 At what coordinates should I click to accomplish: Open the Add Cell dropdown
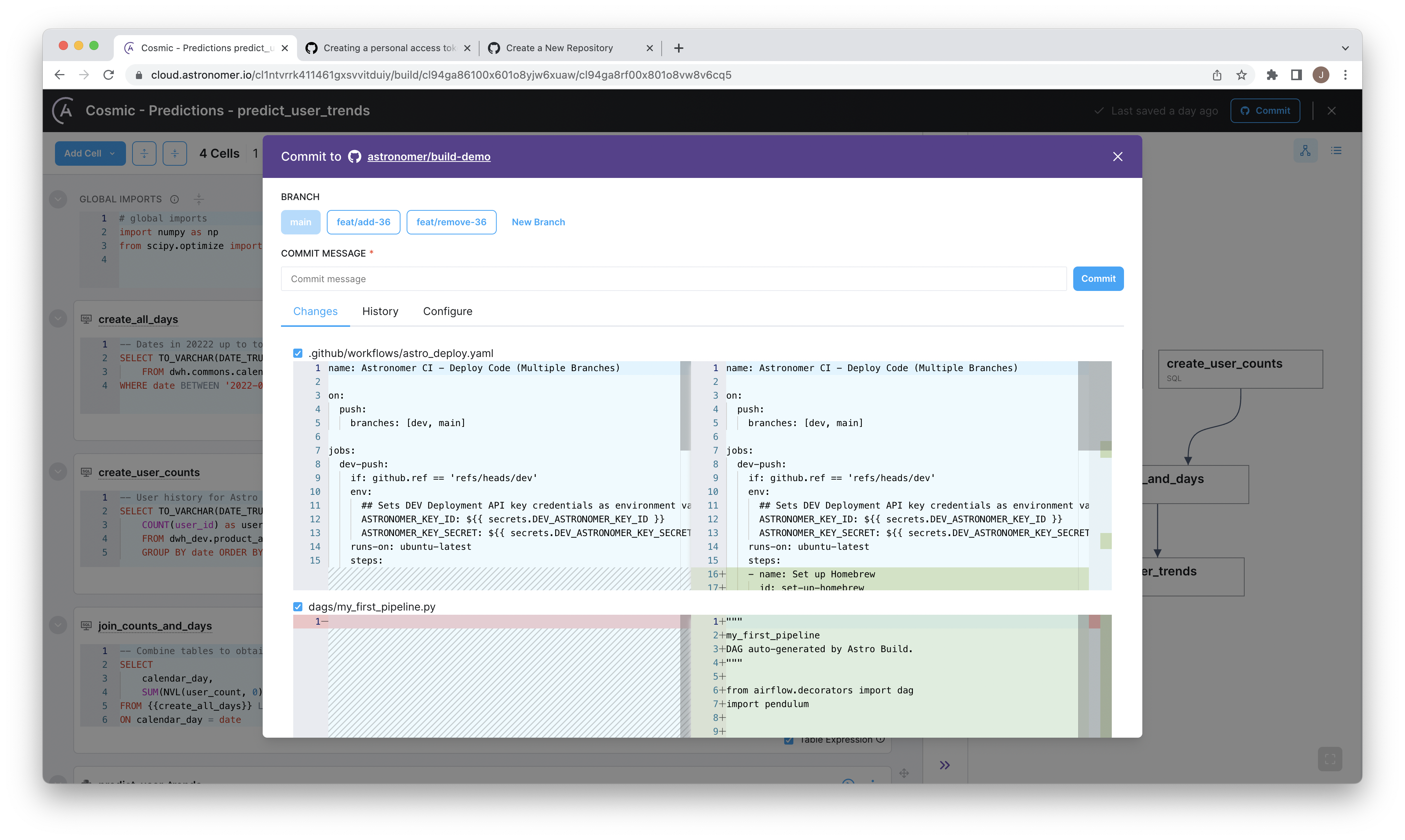[x=90, y=153]
